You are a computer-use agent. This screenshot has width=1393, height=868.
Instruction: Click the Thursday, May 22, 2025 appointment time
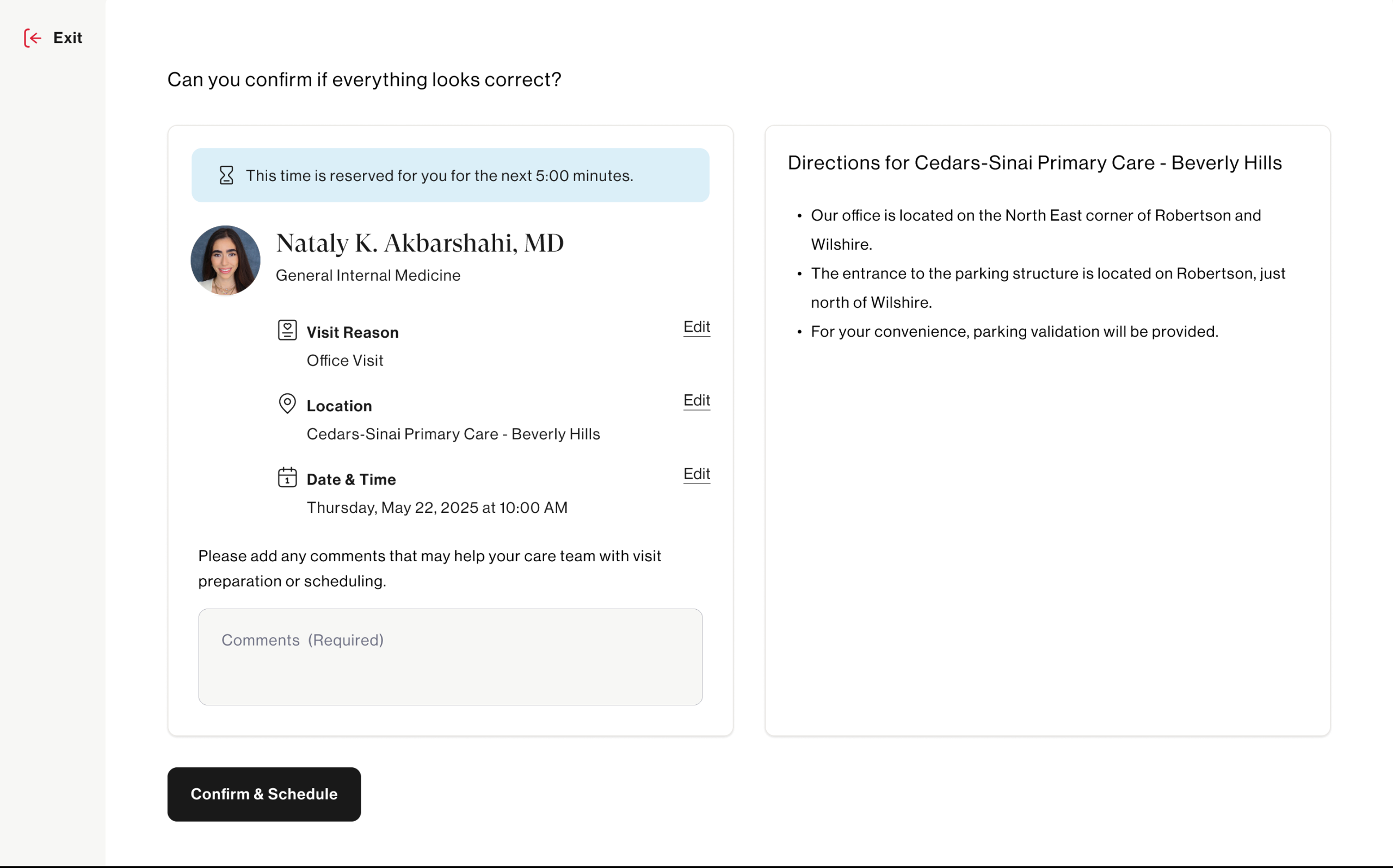(x=437, y=507)
